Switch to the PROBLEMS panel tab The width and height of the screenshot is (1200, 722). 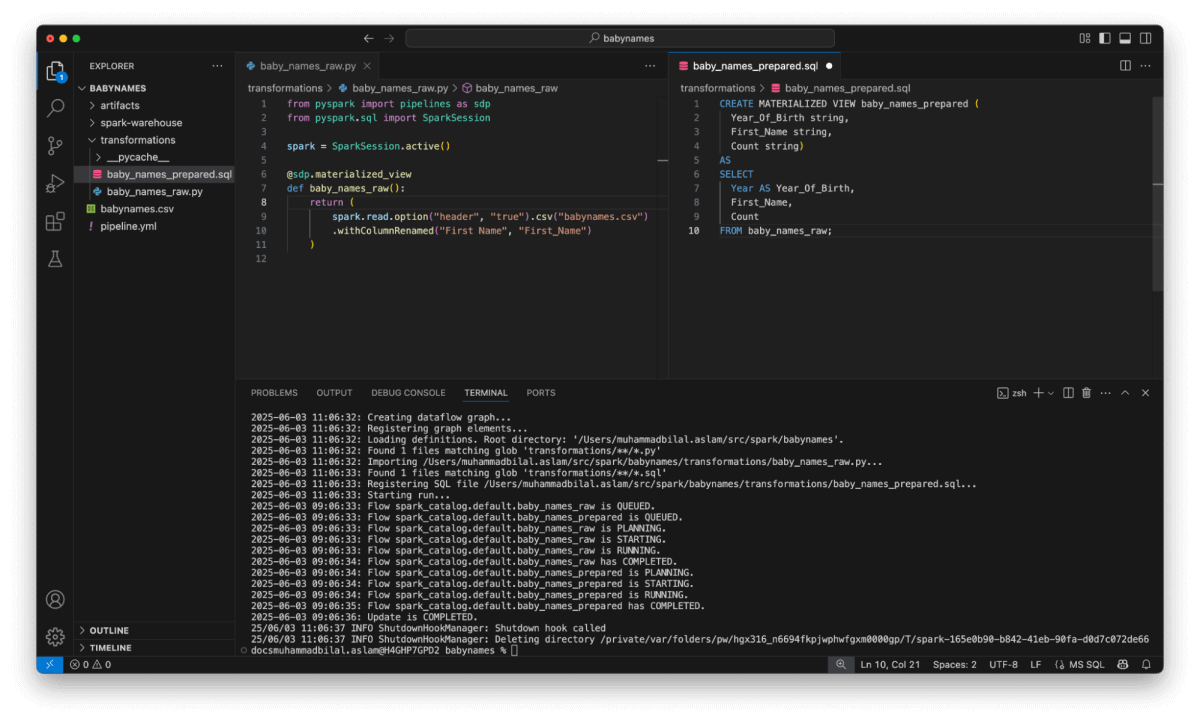(x=274, y=393)
